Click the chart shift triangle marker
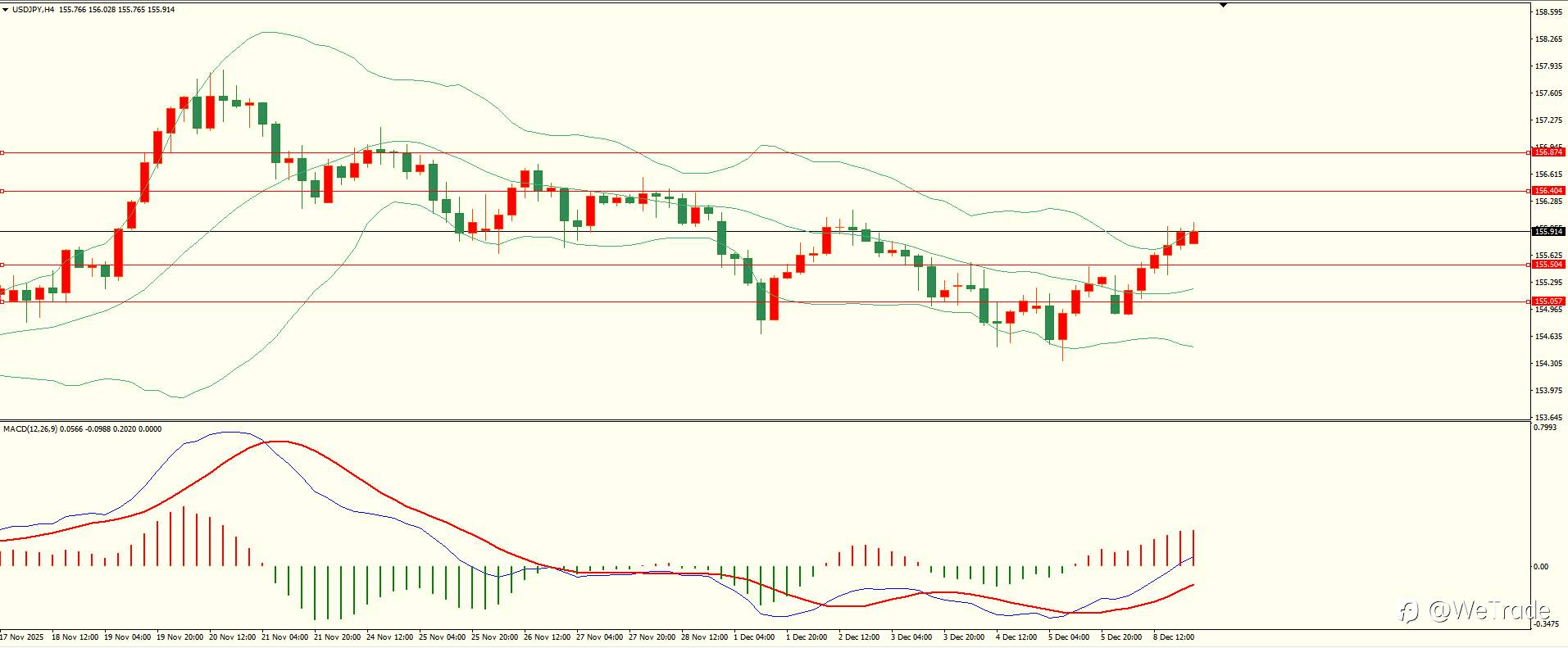1568x648 pixels. [1223, 5]
